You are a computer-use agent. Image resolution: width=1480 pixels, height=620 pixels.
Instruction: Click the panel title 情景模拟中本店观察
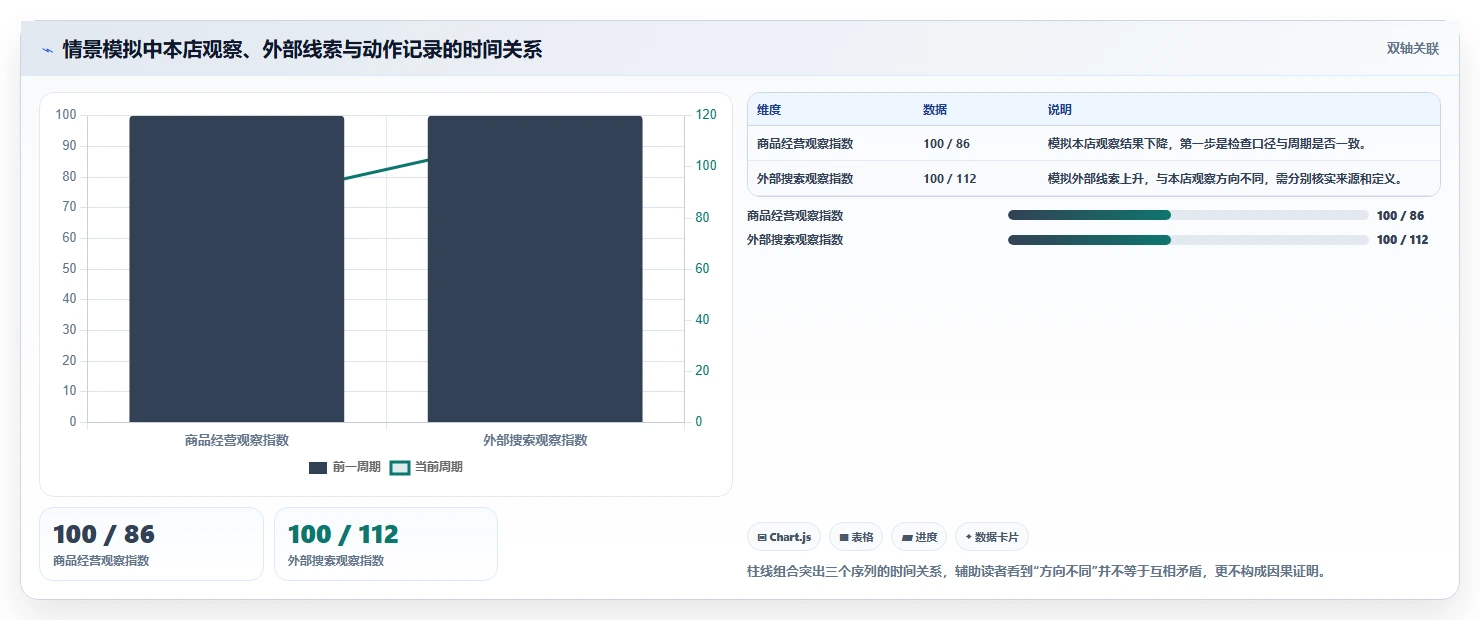(x=302, y=49)
